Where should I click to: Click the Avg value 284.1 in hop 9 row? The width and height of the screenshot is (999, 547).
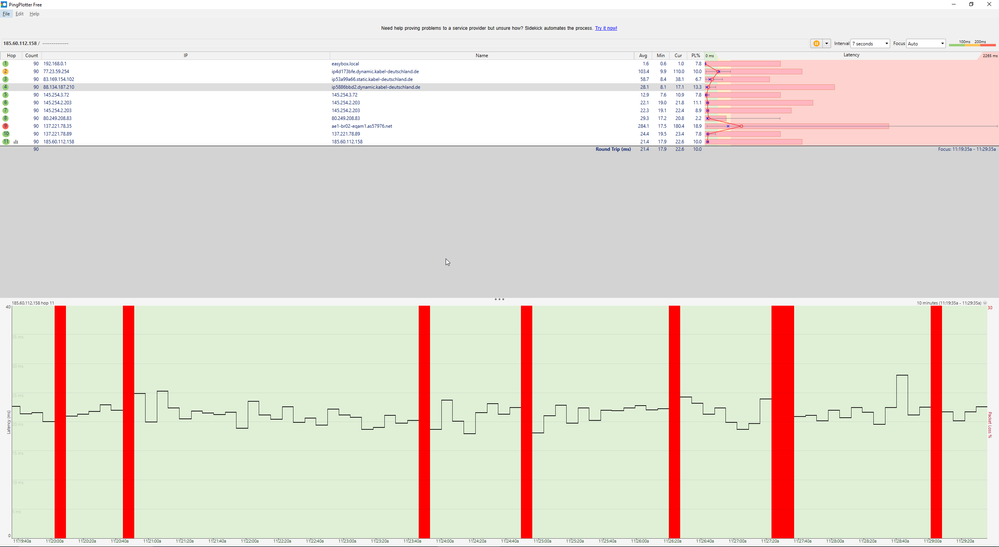point(643,126)
